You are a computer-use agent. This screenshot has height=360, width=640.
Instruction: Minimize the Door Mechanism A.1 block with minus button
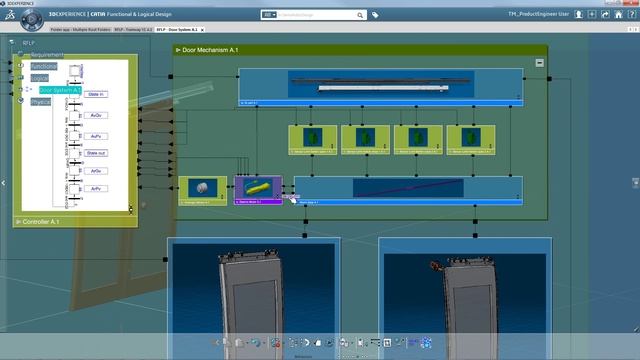point(540,63)
